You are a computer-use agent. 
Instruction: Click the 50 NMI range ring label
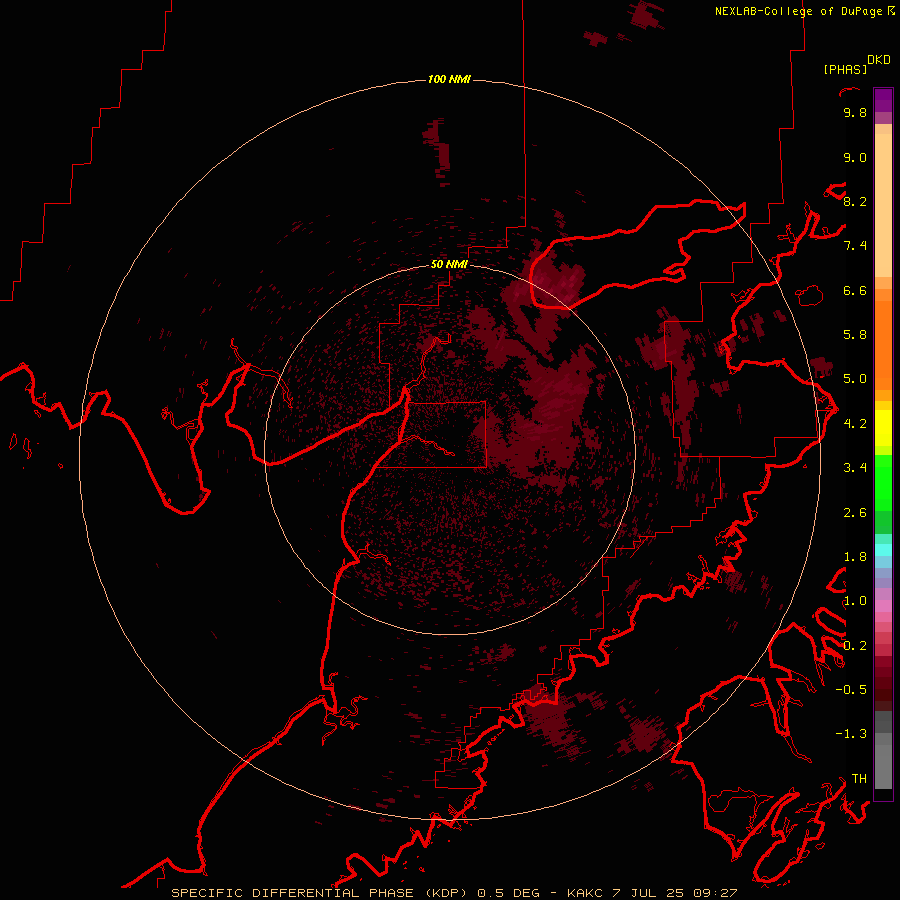[x=449, y=264]
